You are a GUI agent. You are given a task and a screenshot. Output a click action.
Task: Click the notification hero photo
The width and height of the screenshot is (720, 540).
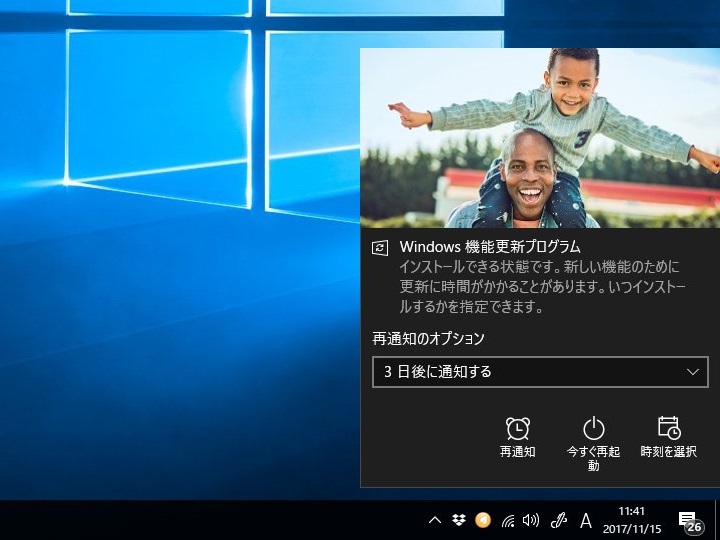(x=540, y=138)
